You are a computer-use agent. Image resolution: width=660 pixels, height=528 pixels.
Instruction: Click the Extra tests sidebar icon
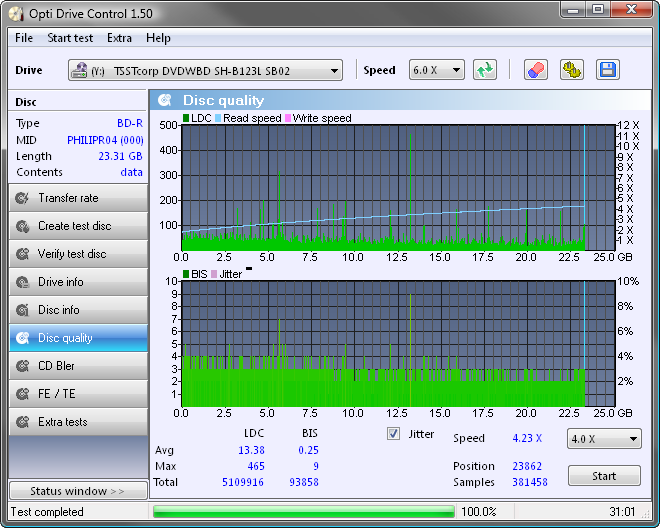pyautogui.click(x=22, y=422)
